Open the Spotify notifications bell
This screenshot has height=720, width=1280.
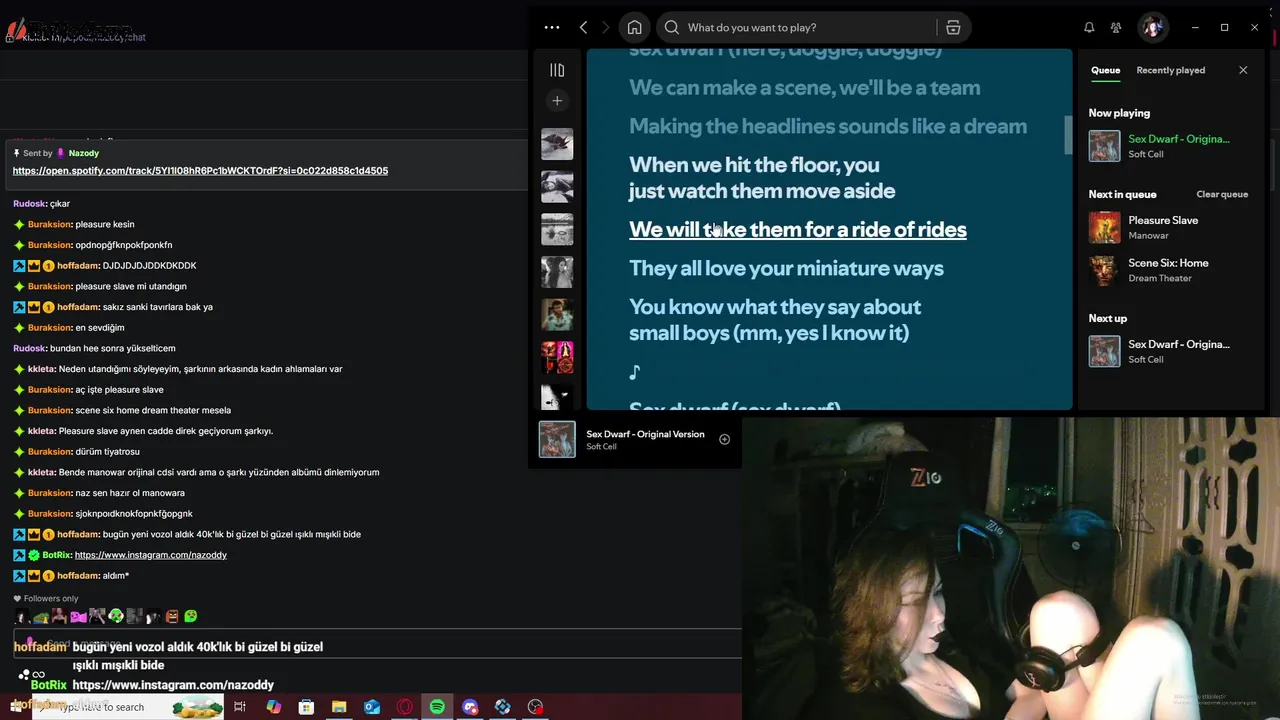click(1089, 28)
